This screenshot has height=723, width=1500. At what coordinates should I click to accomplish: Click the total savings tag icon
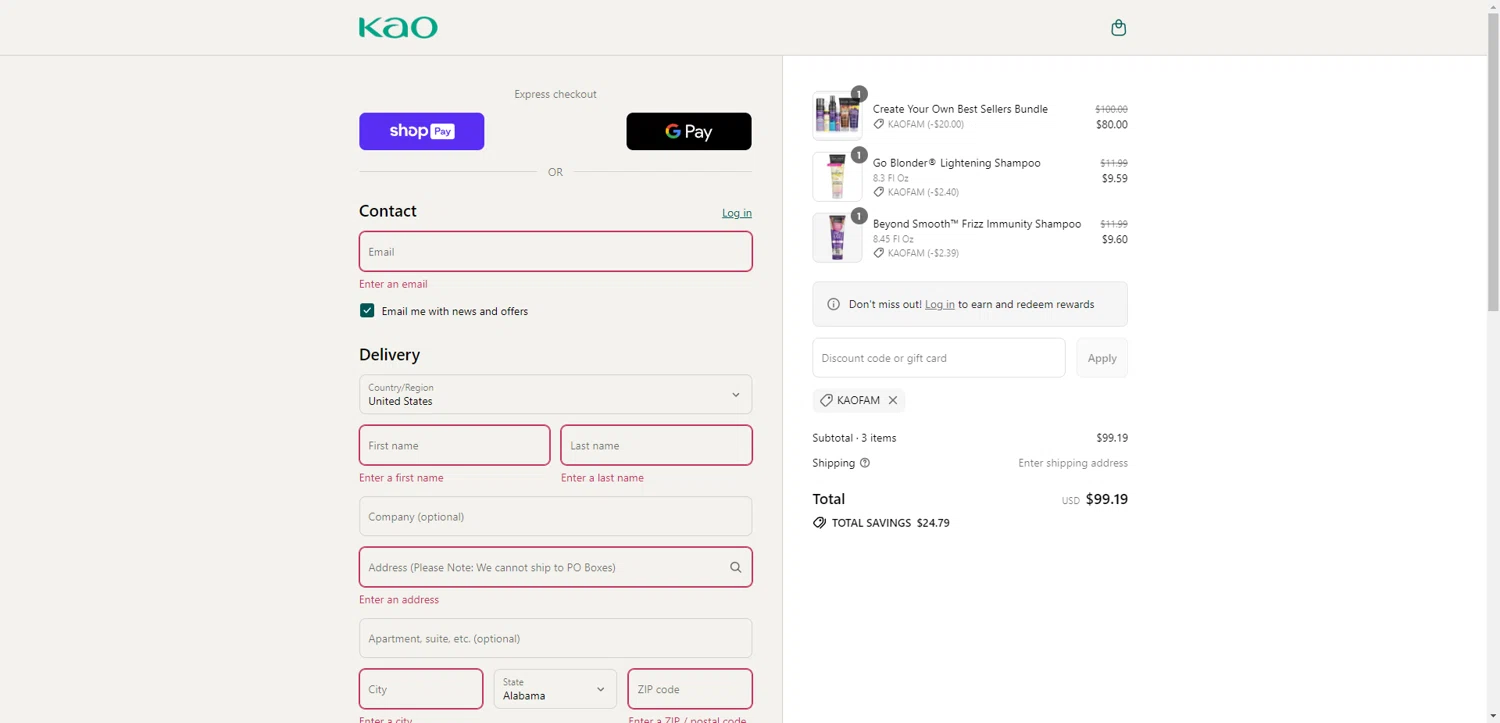pos(819,523)
